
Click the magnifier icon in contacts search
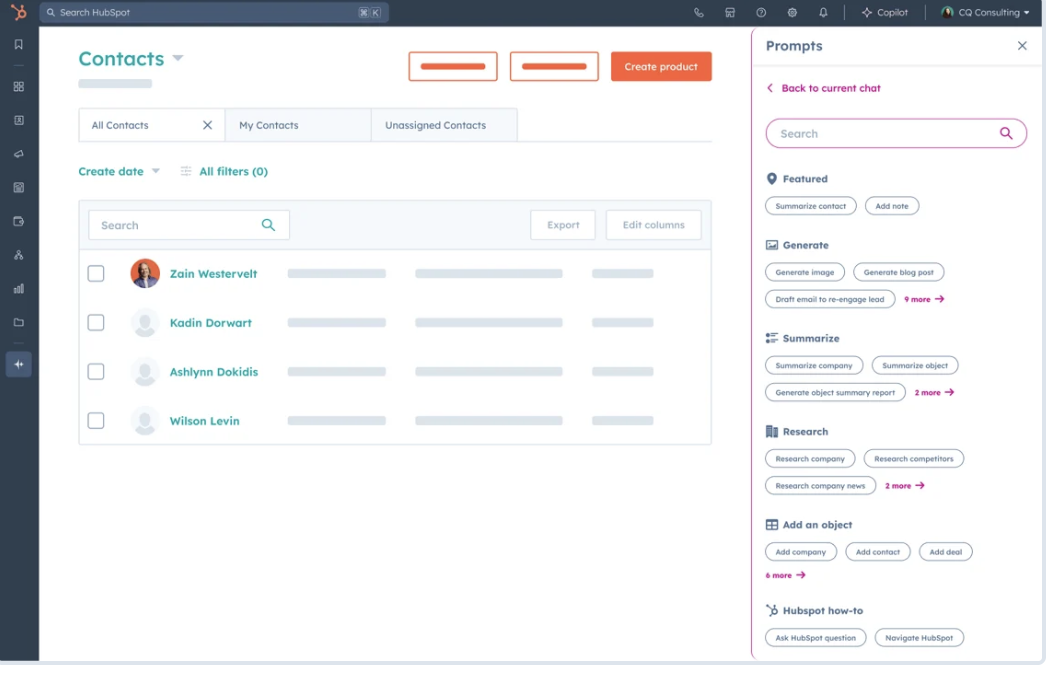point(269,226)
